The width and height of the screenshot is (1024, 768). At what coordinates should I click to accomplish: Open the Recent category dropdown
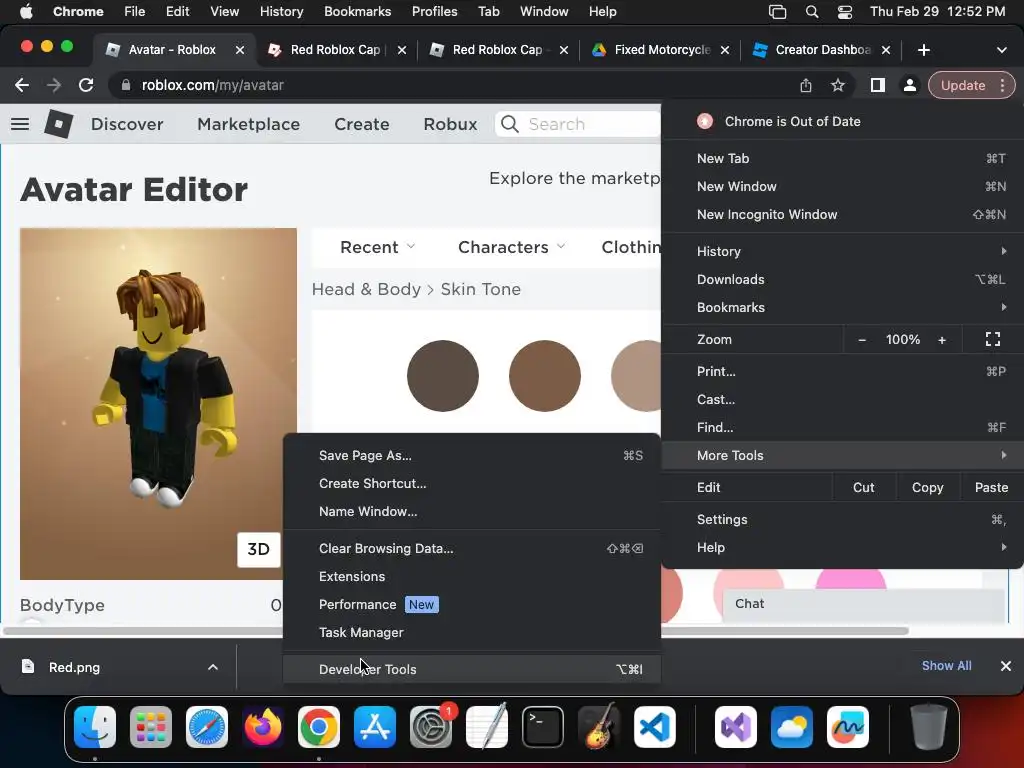pos(377,247)
